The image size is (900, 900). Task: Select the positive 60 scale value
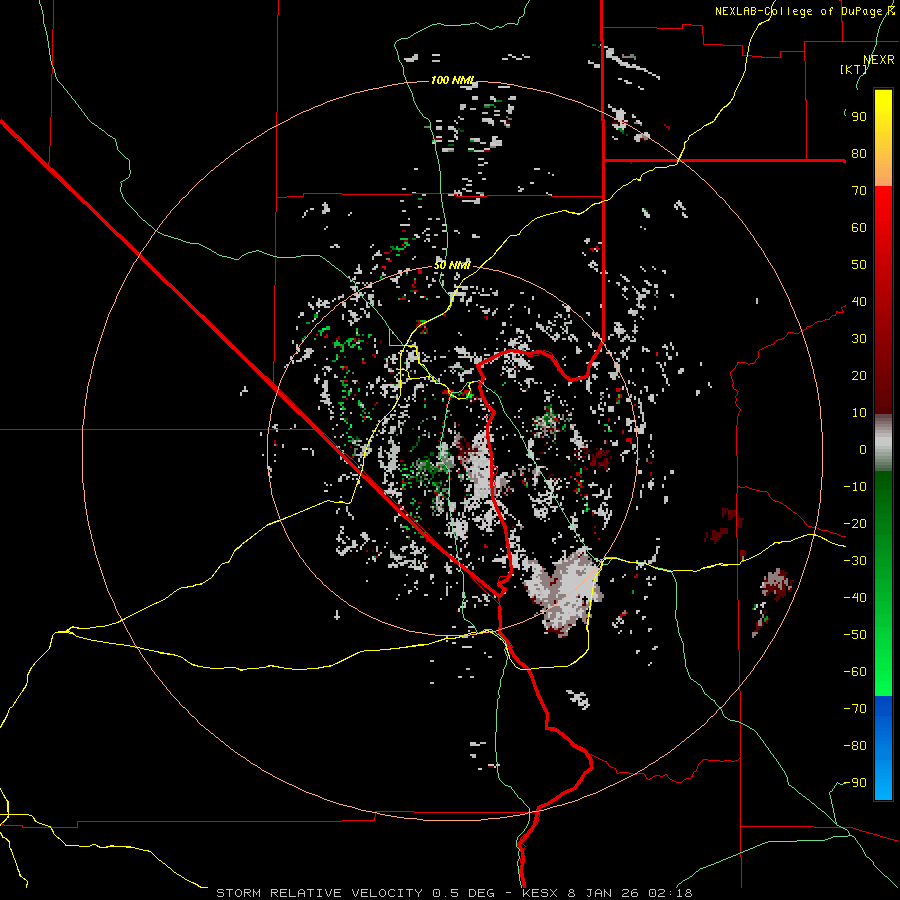click(x=859, y=228)
